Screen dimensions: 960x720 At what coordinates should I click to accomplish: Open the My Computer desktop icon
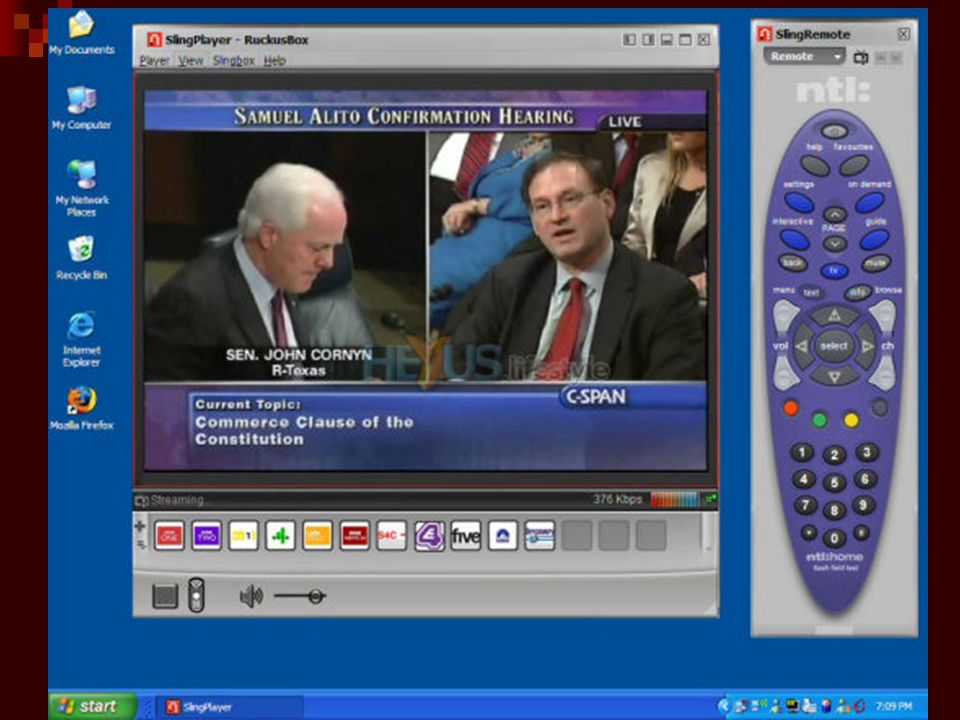81,108
